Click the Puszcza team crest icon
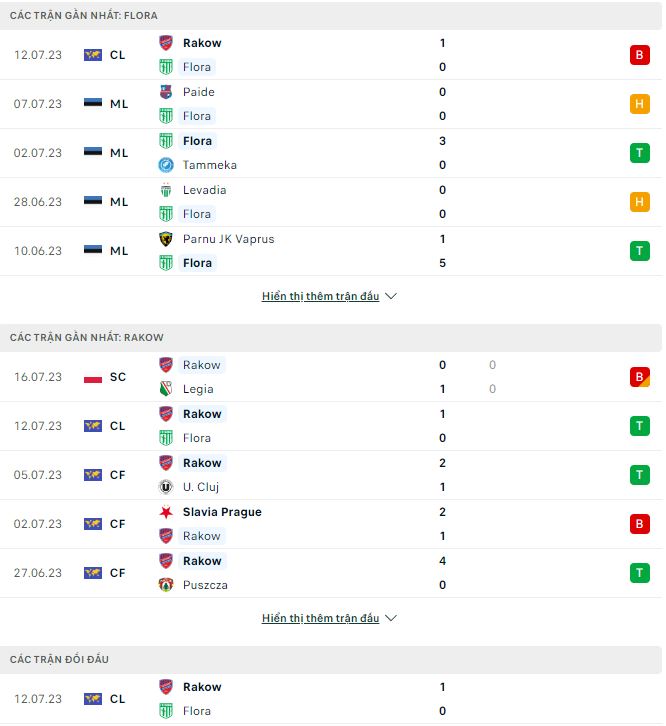 point(166,585)
